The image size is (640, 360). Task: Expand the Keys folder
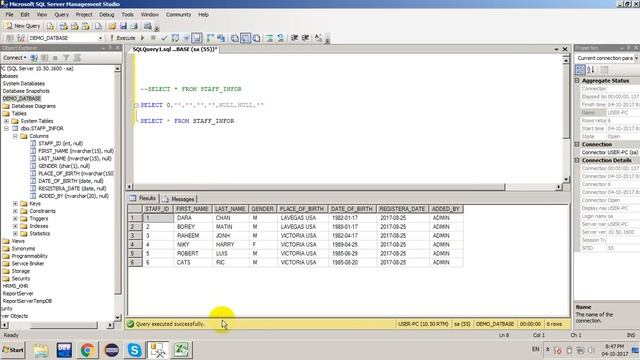pyautogui.click(x=16, y=203)
